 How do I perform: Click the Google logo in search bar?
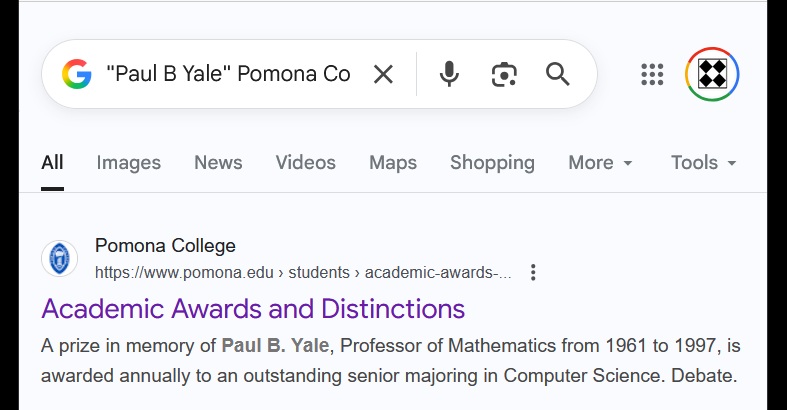[x=76, y=74]
